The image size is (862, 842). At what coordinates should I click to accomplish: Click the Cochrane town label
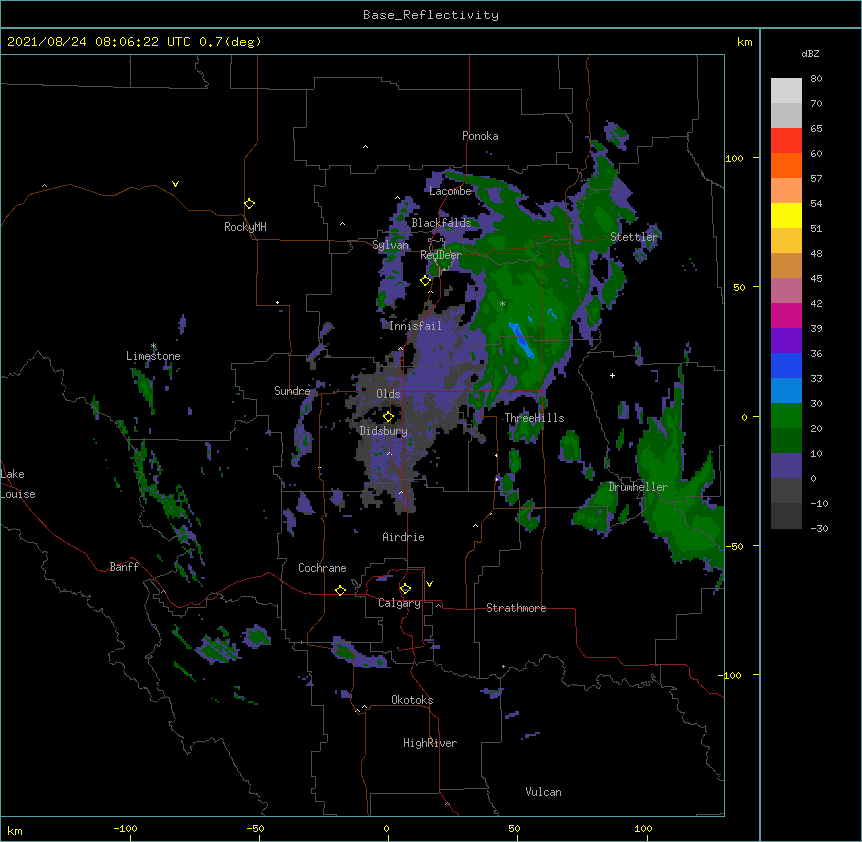(322, 568)
